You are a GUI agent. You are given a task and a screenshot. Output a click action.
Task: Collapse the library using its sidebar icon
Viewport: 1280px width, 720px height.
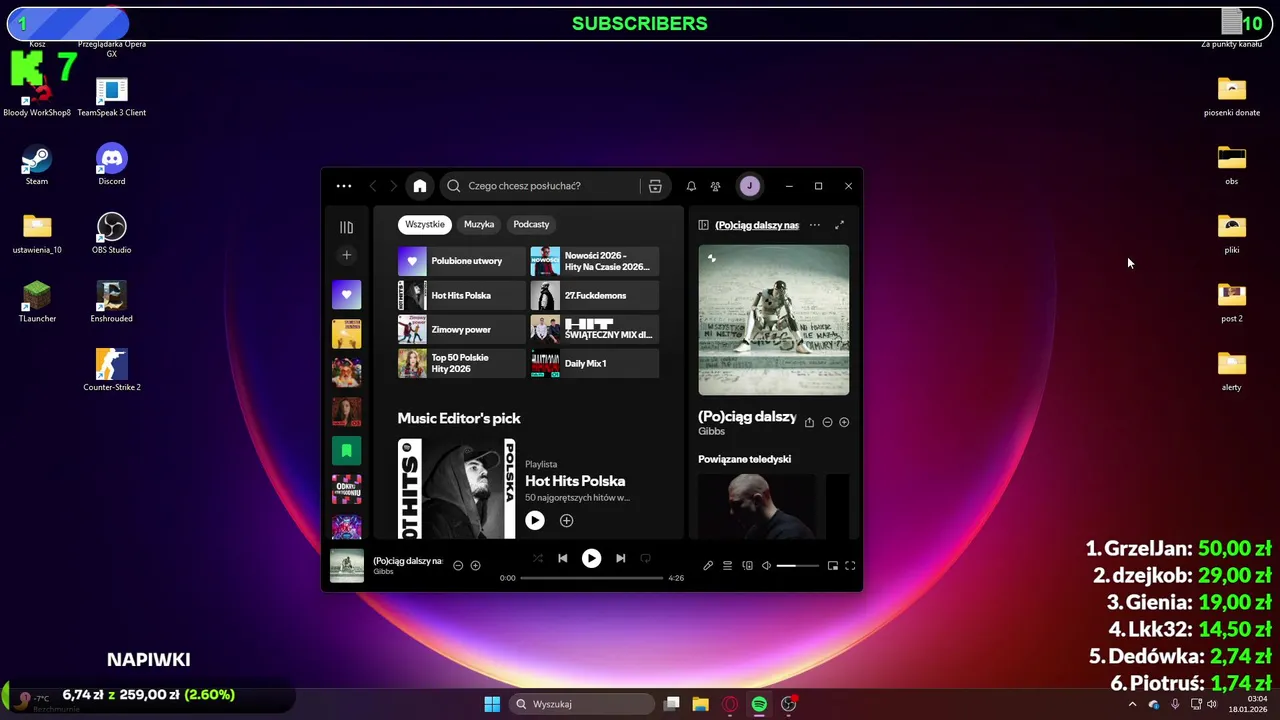[x=347, y=227]
